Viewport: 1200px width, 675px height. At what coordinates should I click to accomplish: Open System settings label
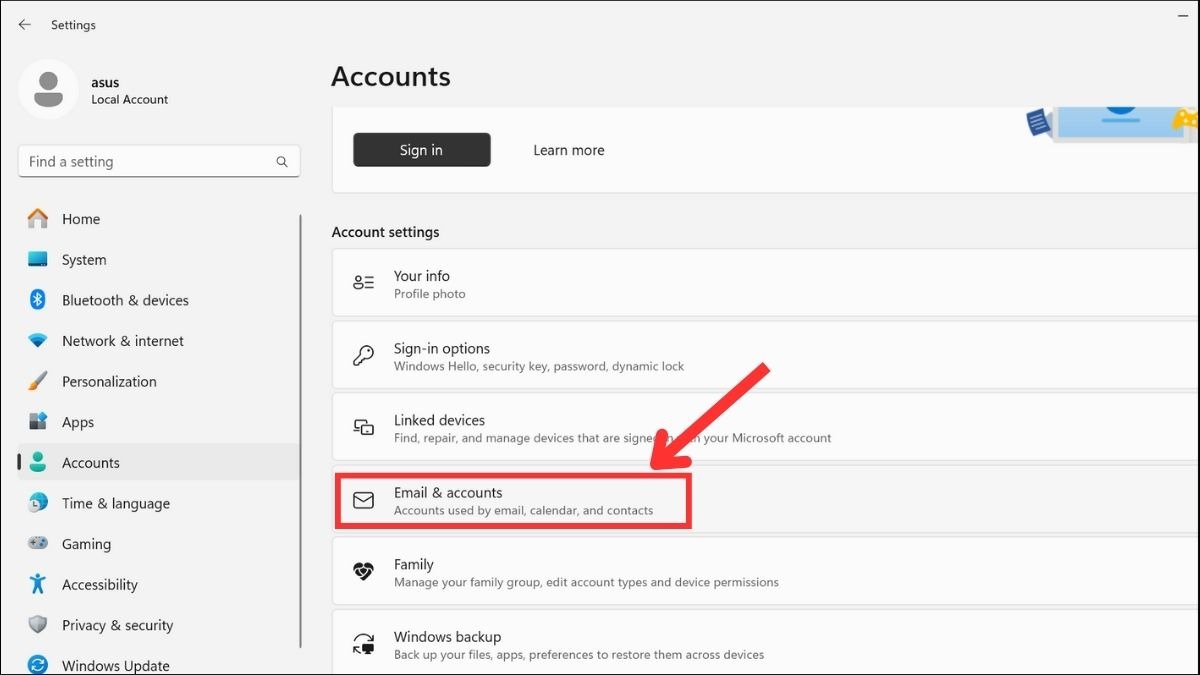pyautogui.click(x=84, y=260)
